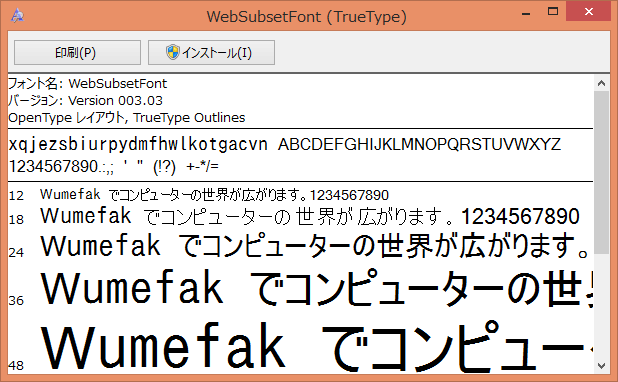The image size is (618, 382).
Task: Click the size 12 sample row
Action: coord(199,195)
